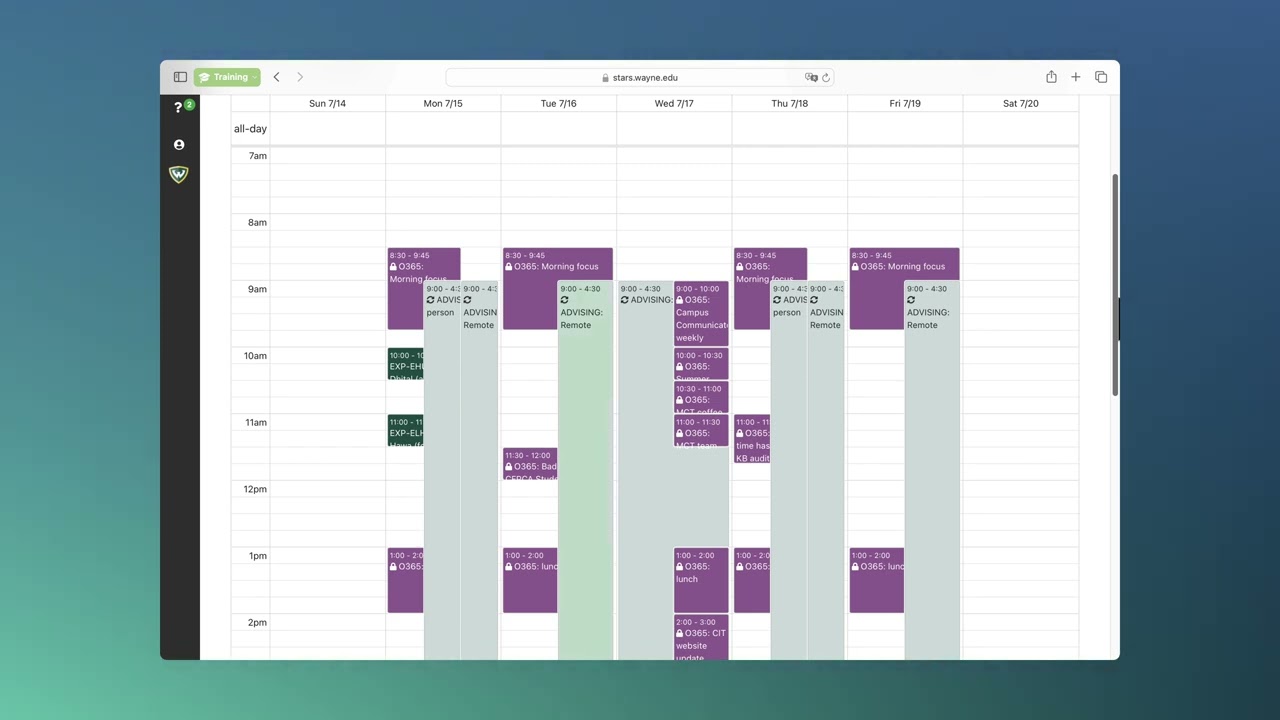The height and width of the screenshot is (720, 1280).
Task: Select the Sat 7/20 column header
Action: click(1020, 103)
